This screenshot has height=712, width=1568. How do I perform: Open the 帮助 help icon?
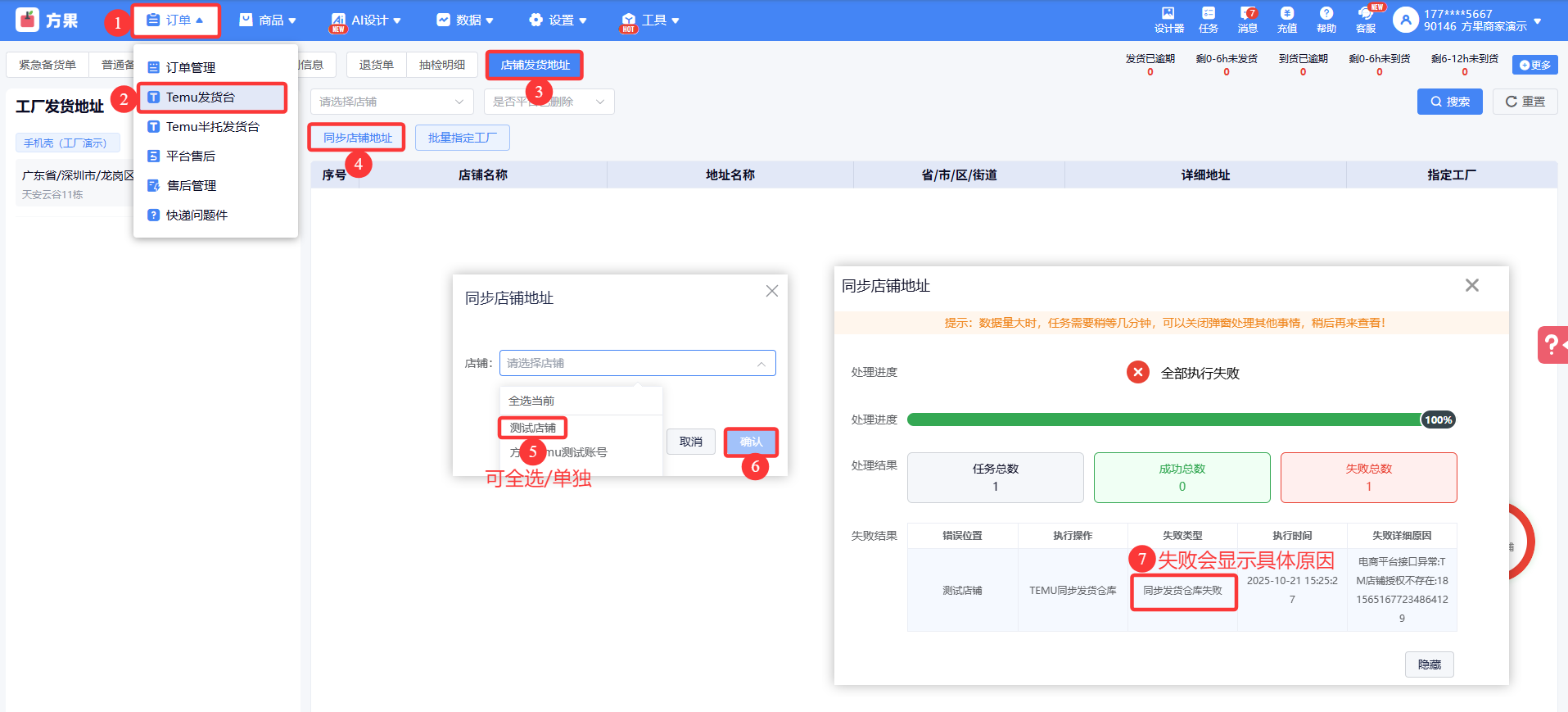point(1326,14)
